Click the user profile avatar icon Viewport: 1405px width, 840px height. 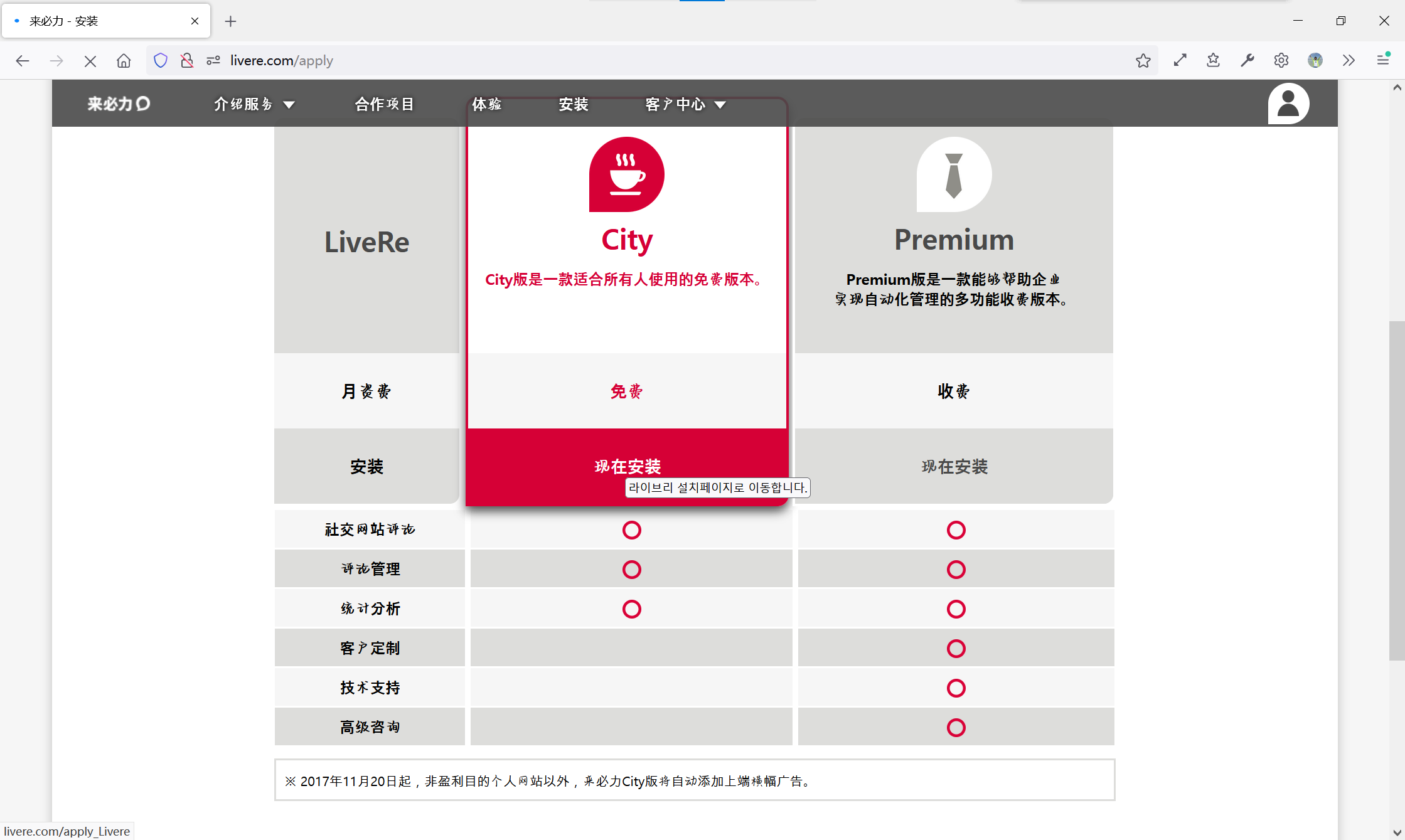coord(1288,104)
